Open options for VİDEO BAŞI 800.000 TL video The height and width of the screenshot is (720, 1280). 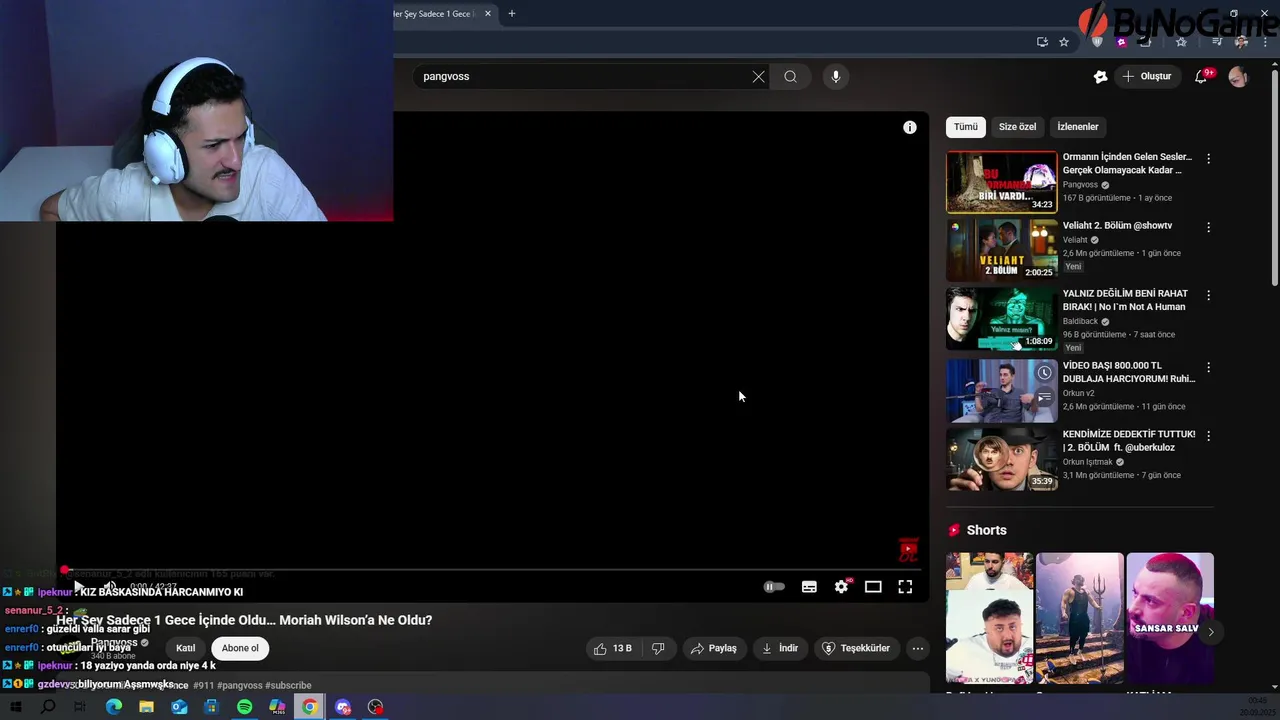tap(1208, 367)
